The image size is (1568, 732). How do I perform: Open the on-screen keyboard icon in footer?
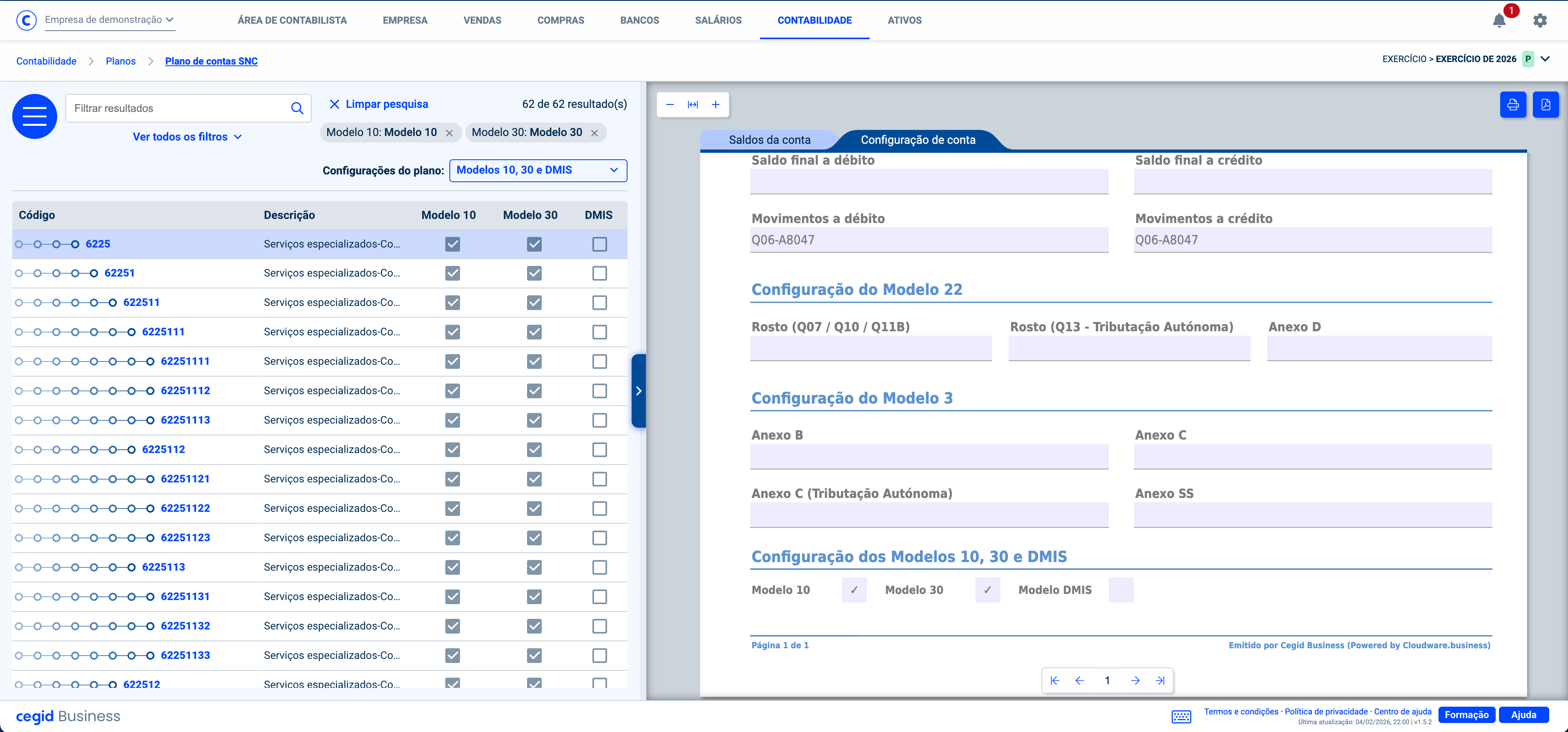[x=1181, y=716]
